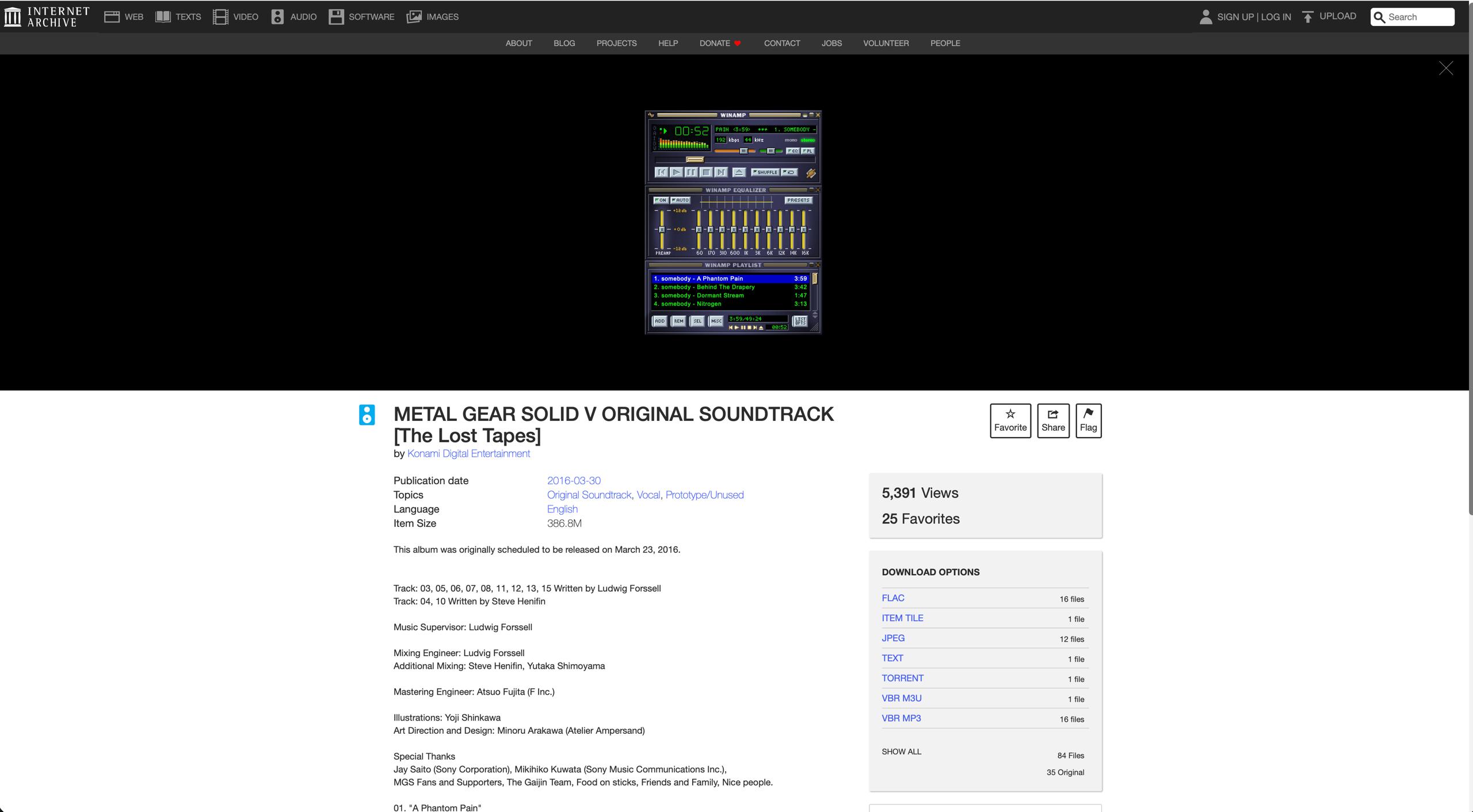Open the equalizer PRESETS menu

798,200
